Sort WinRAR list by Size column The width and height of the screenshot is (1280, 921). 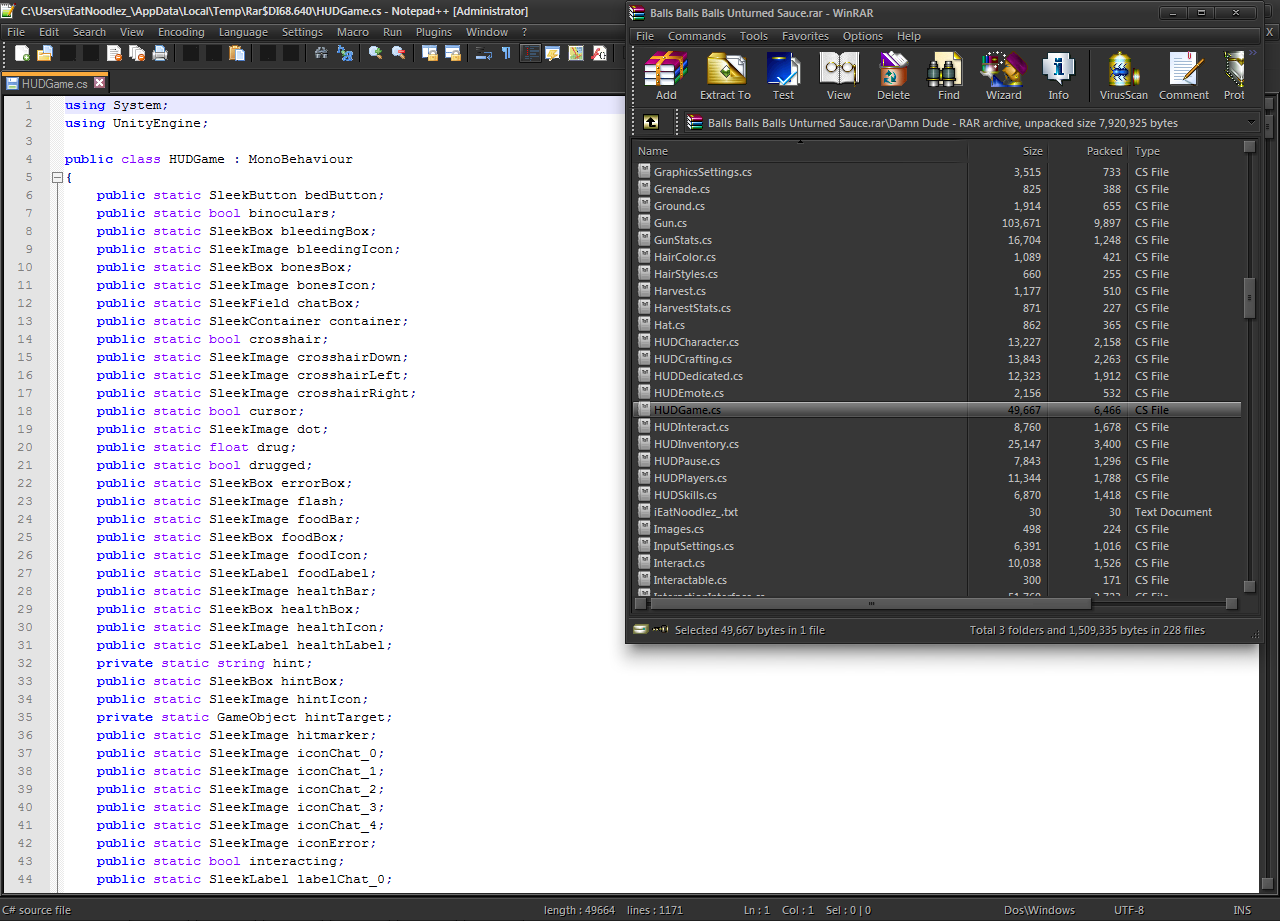coord(1008,151)
